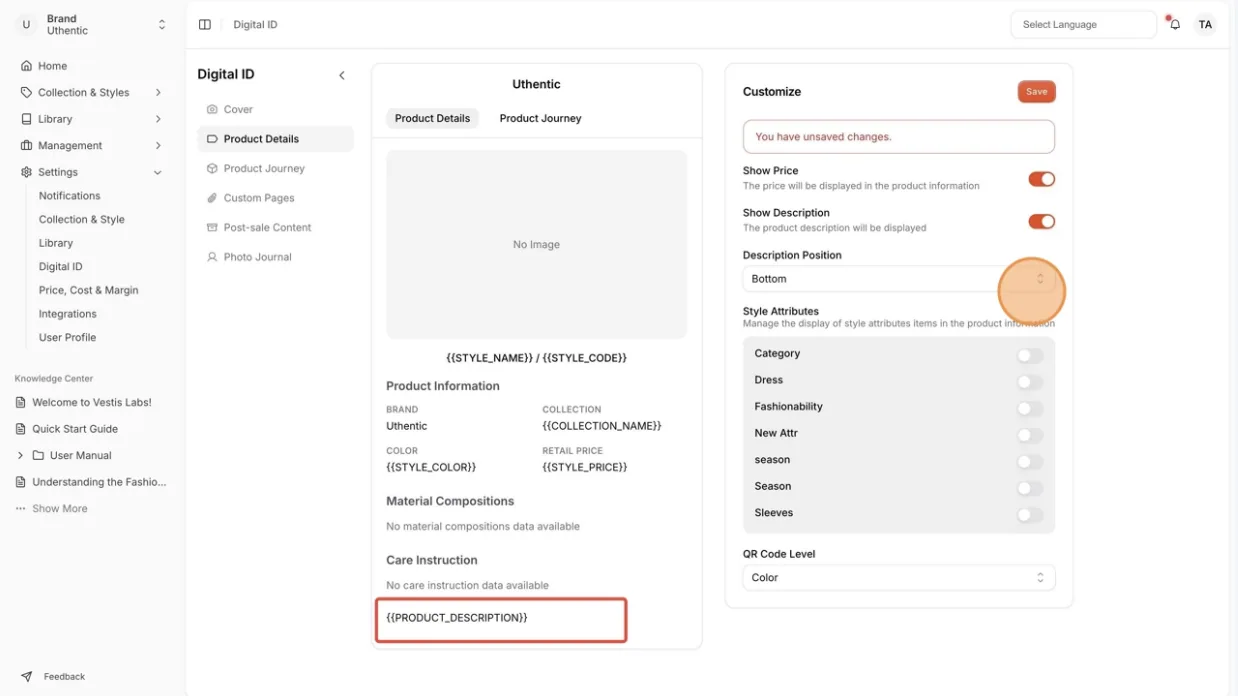Click the U brand logo badge

point(26,25)
